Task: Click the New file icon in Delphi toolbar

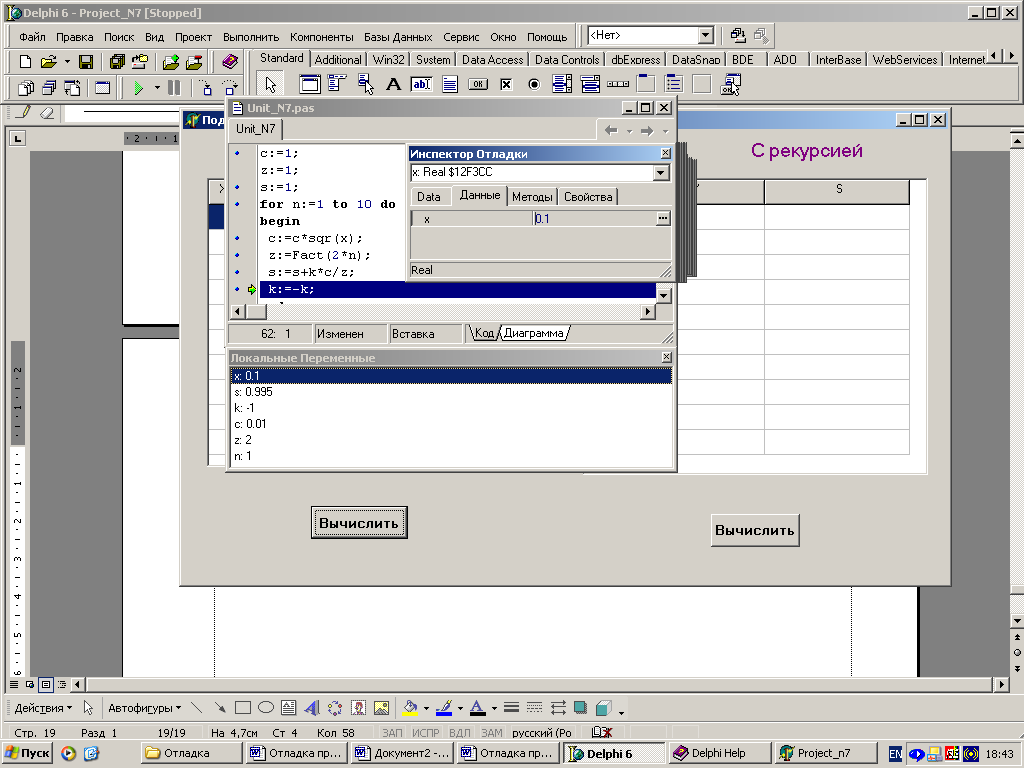Action: [x=25, y=61]
